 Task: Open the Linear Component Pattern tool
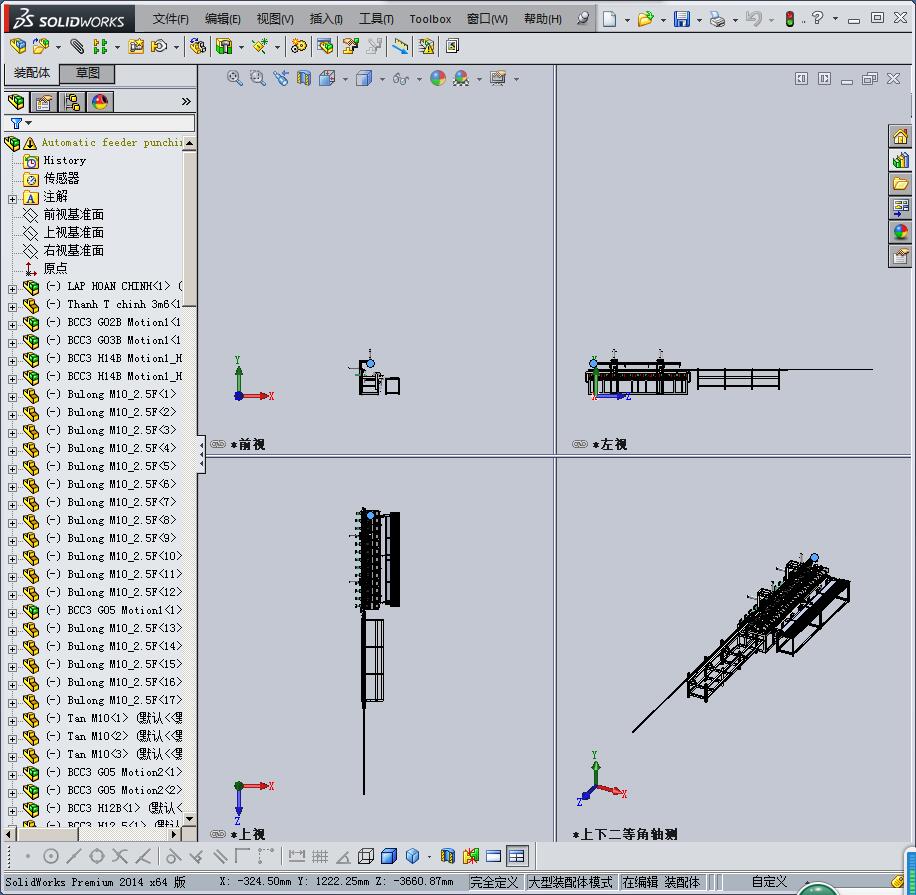click(x=100, y=46)
